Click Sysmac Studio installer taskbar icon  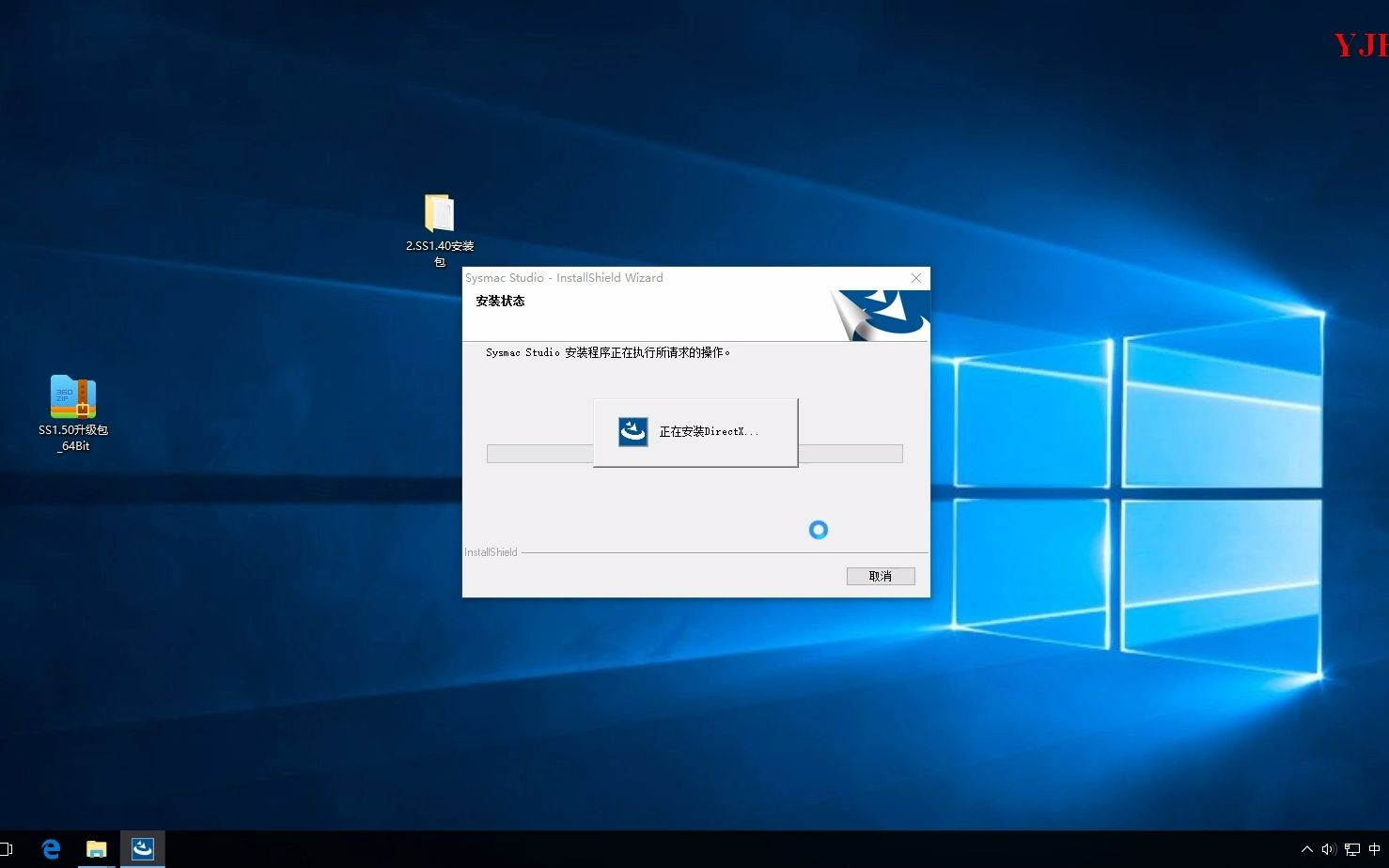[x=143, y=849]
